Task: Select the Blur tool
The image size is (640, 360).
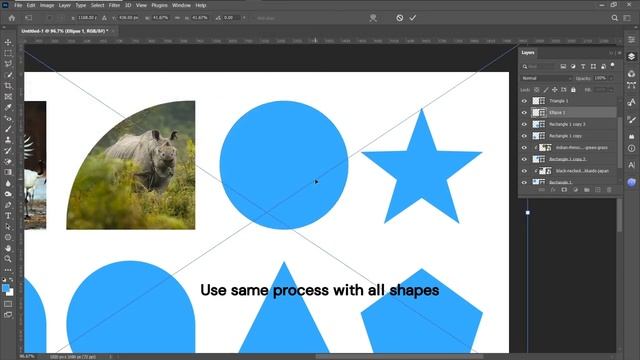Action: point(8,183)
